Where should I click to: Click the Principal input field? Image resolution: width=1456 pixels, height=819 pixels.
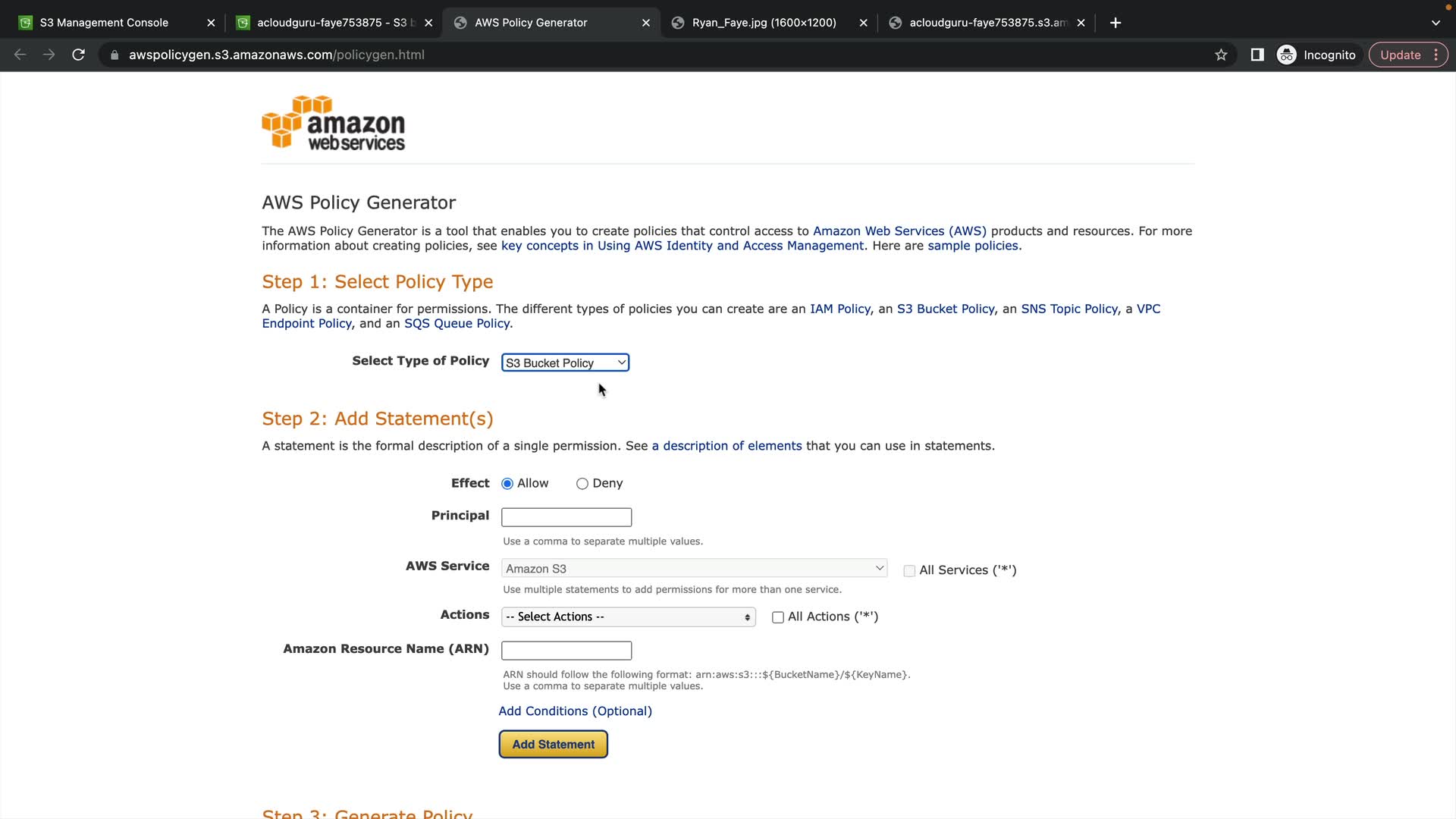click(566, 517)
